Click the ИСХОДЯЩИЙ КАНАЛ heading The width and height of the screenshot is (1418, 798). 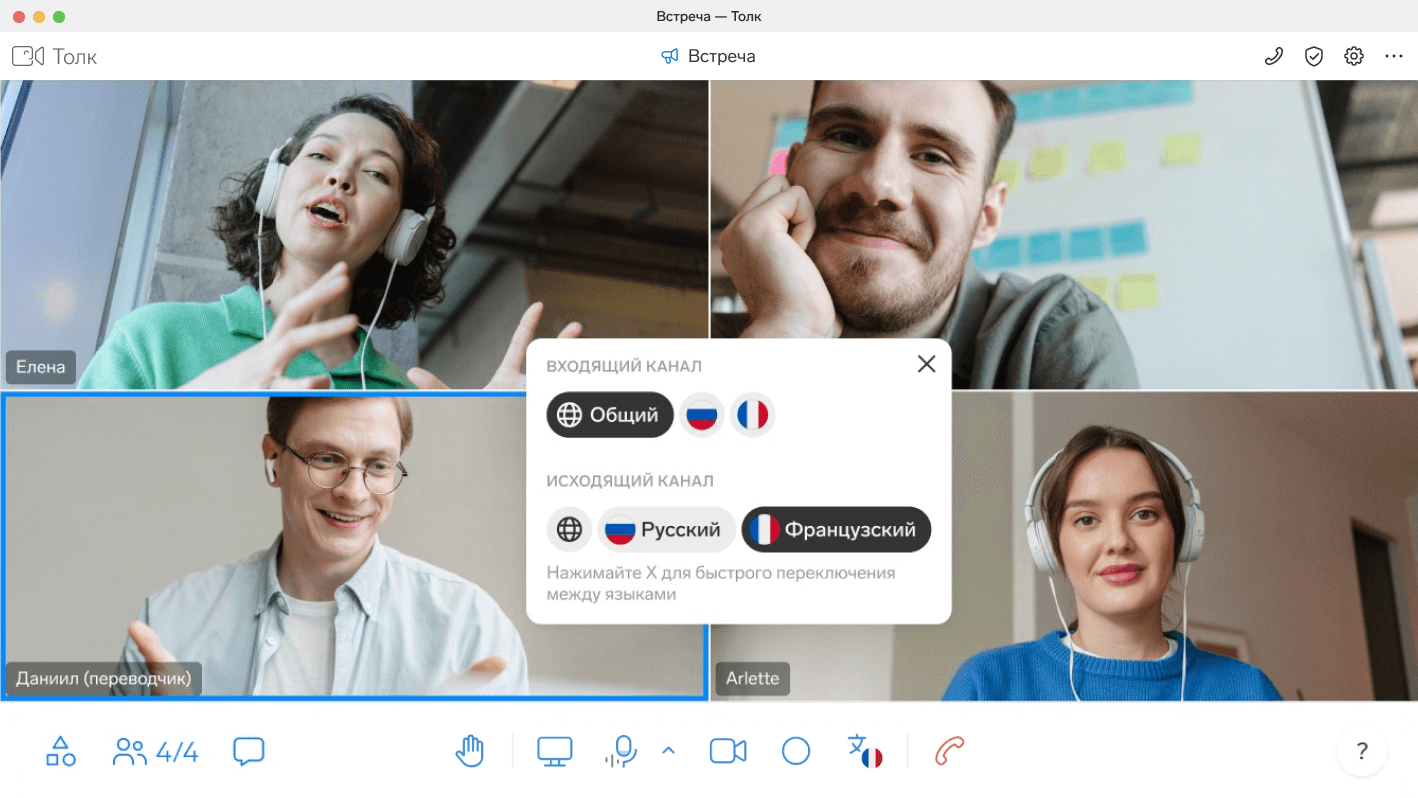point(630,481)
